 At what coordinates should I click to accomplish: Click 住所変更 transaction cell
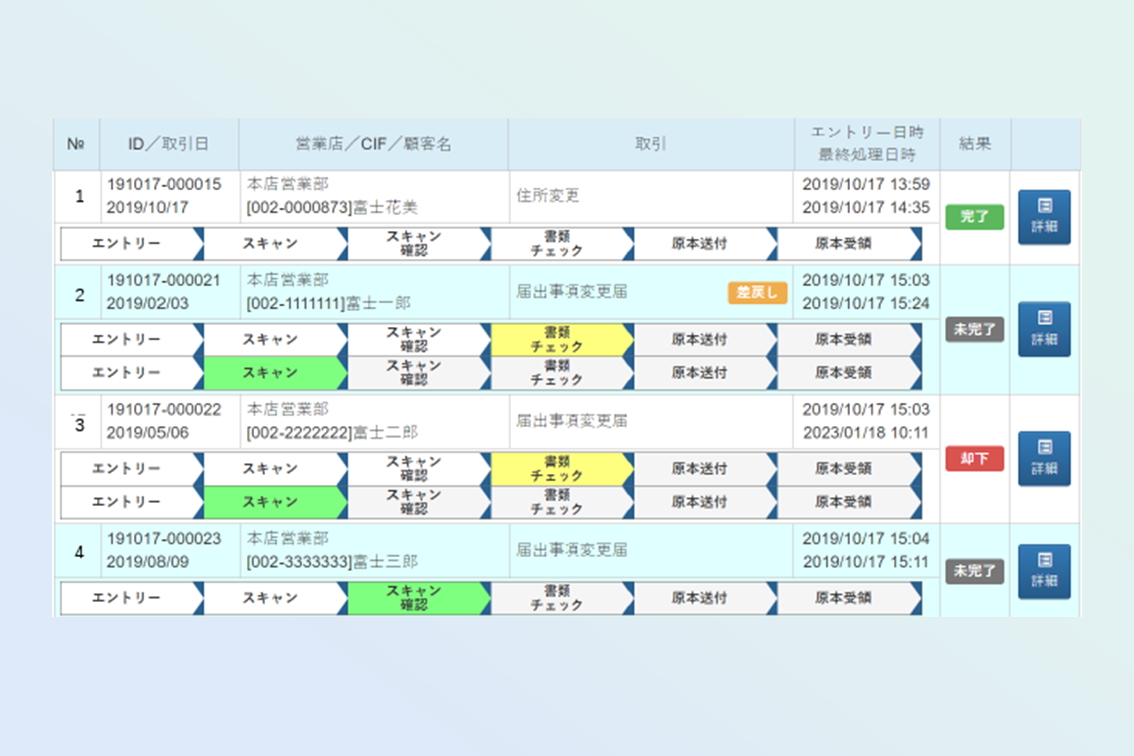coord(548,196)
